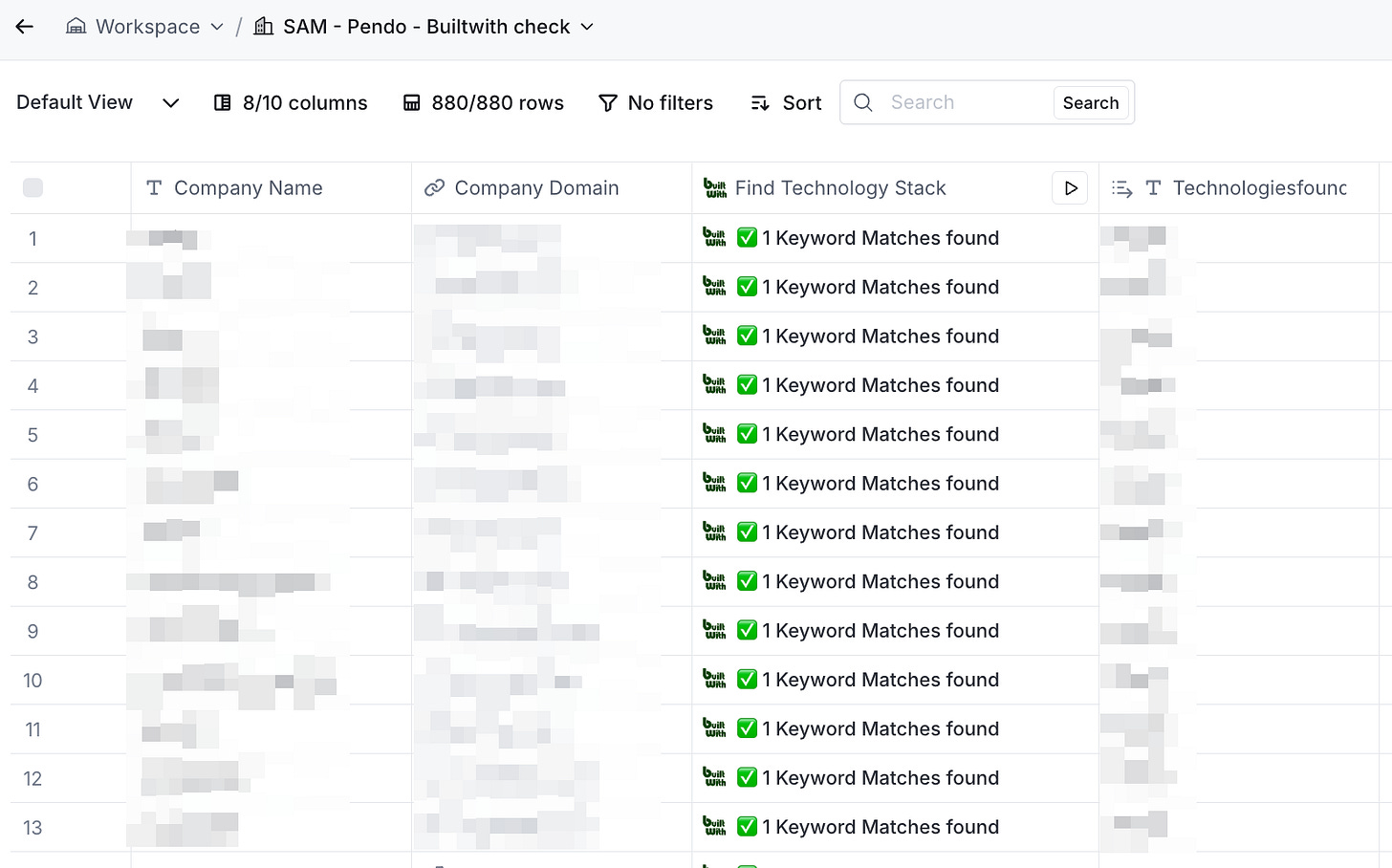Viewport: 1392px width, 868px height.
Task: Open row 5 Keyword Matches found cell
Action: [895, 434]
